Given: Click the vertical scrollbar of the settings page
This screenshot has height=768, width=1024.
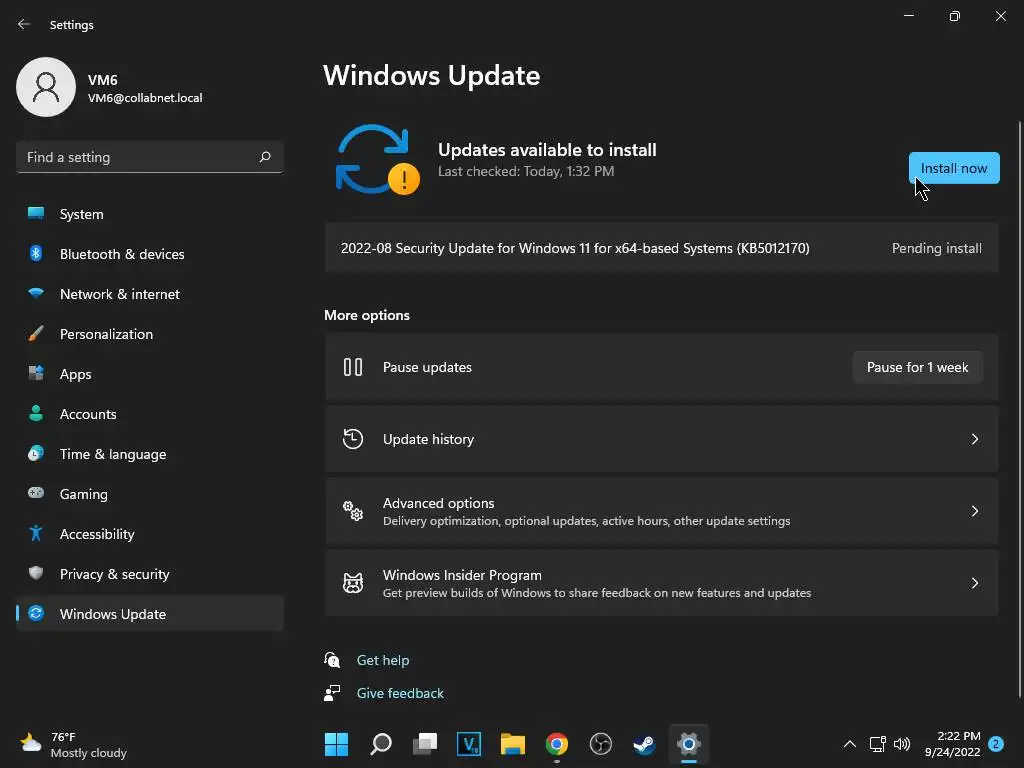Looking at the screenshot, I should pos(1019,409).
